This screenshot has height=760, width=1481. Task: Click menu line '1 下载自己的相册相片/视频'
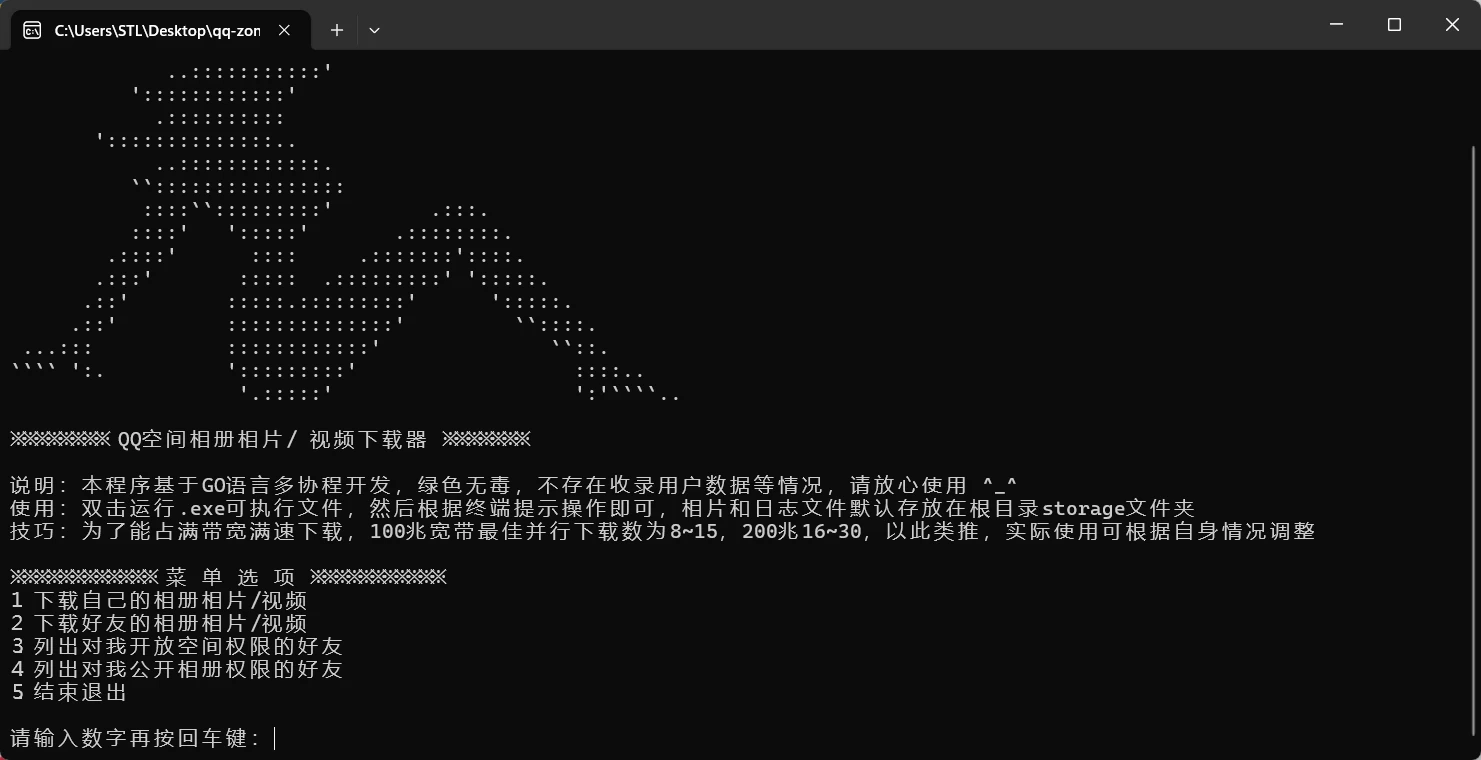pyautogui.click(x=159, y=601)
